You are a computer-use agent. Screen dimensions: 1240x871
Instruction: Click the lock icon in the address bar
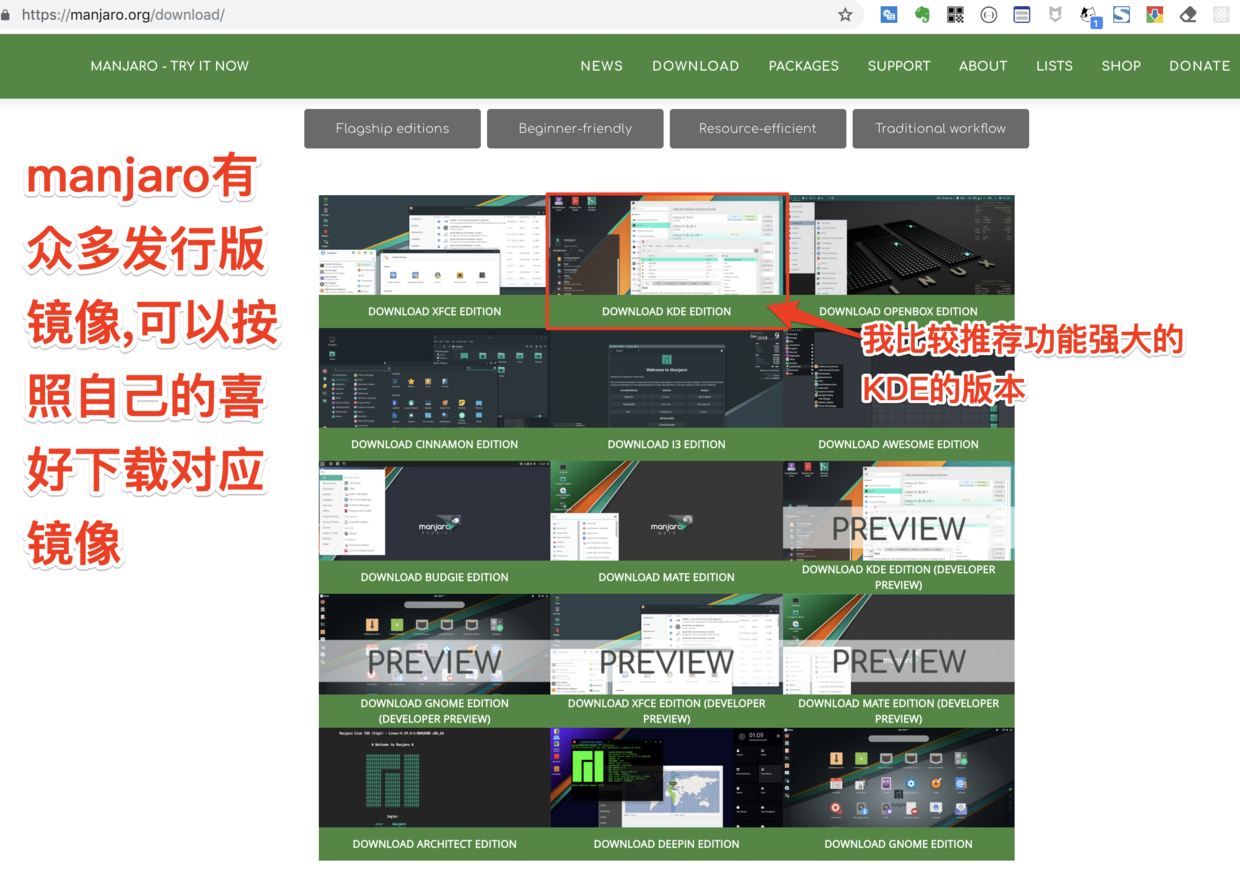point(6,15)
